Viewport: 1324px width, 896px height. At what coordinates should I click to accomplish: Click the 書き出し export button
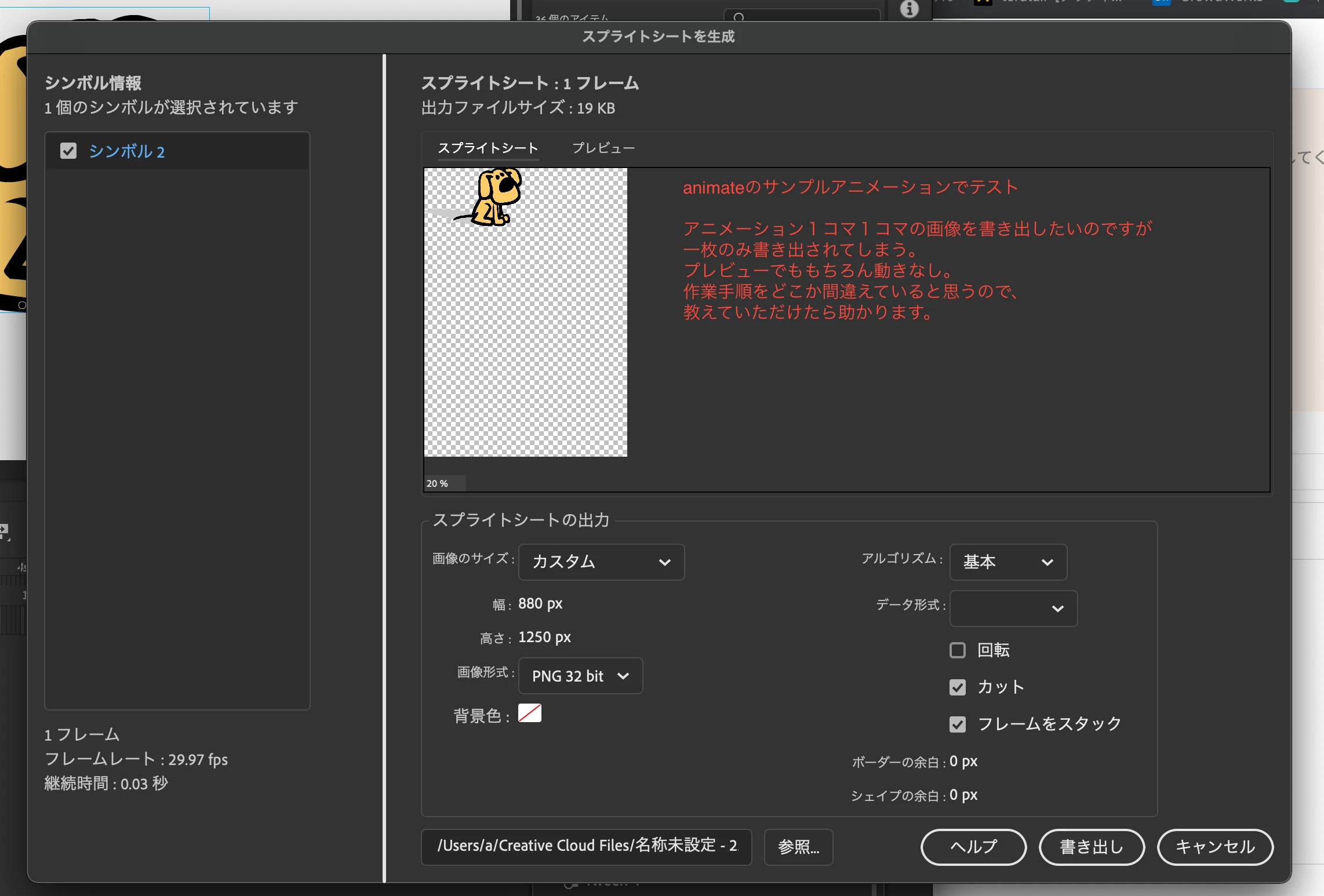coord(1091,847)
